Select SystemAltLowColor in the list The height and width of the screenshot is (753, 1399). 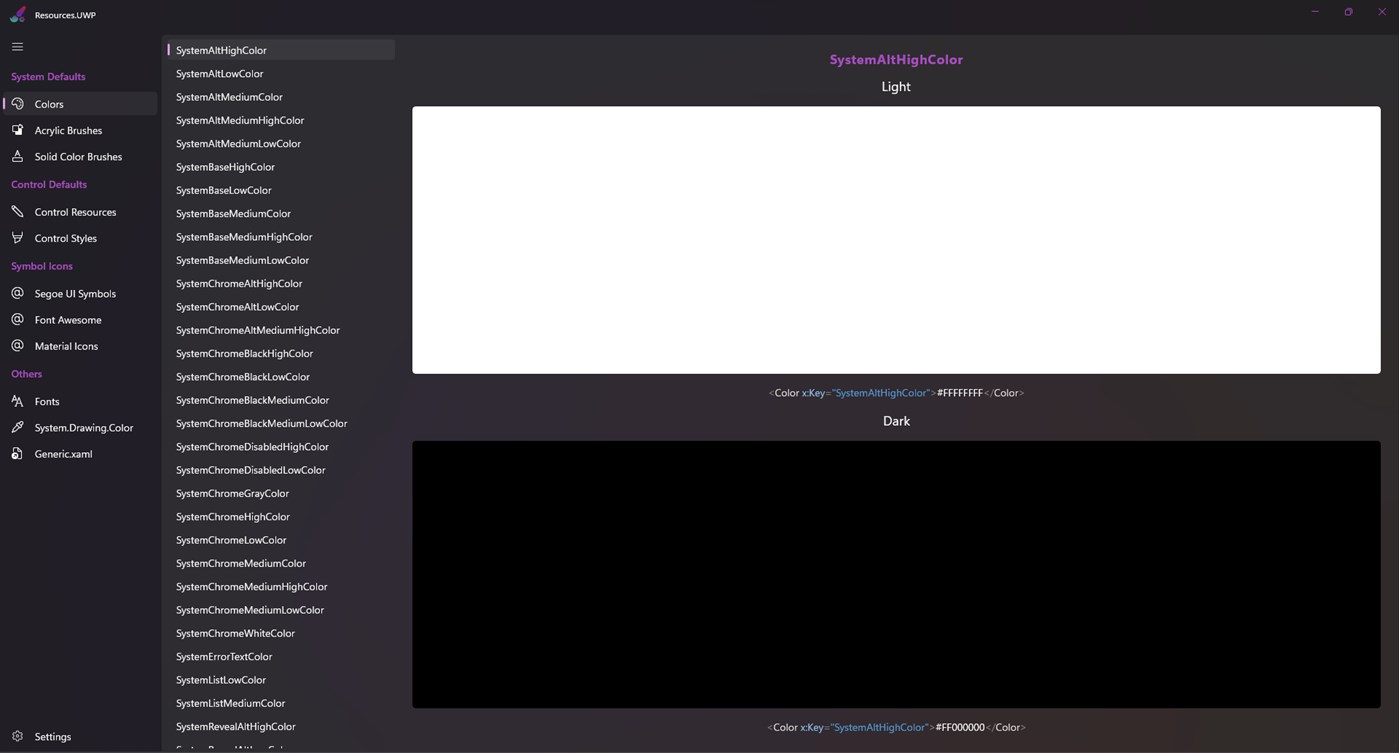[x=280, y=73]
